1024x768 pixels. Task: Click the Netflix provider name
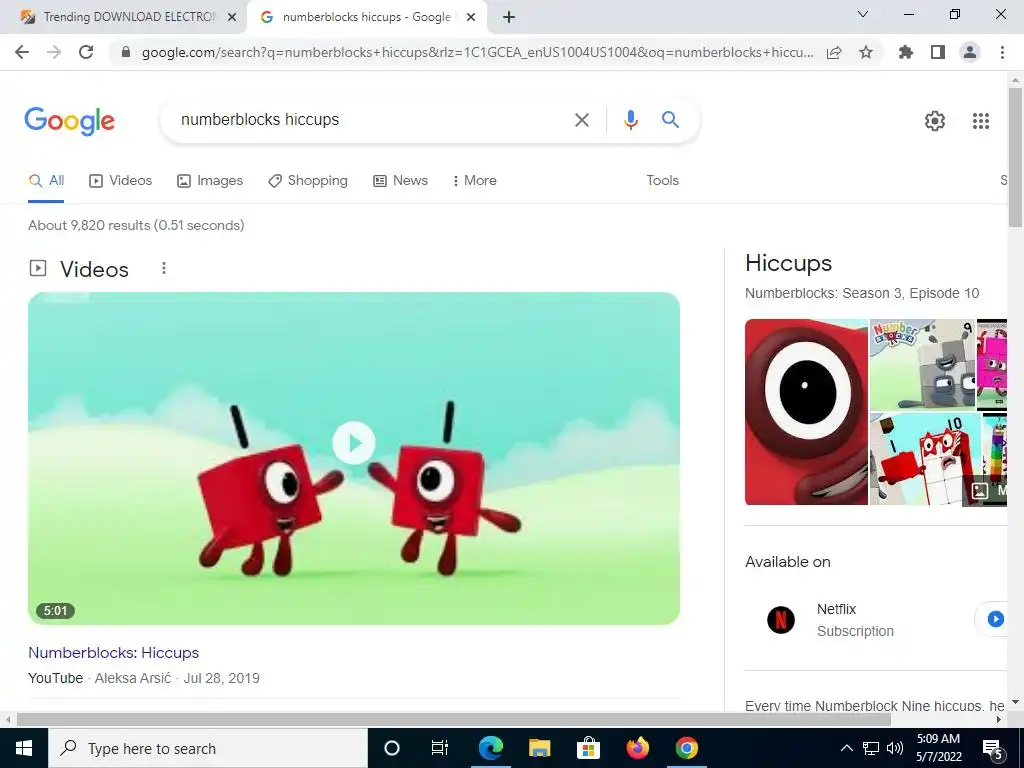click(836, 609)
